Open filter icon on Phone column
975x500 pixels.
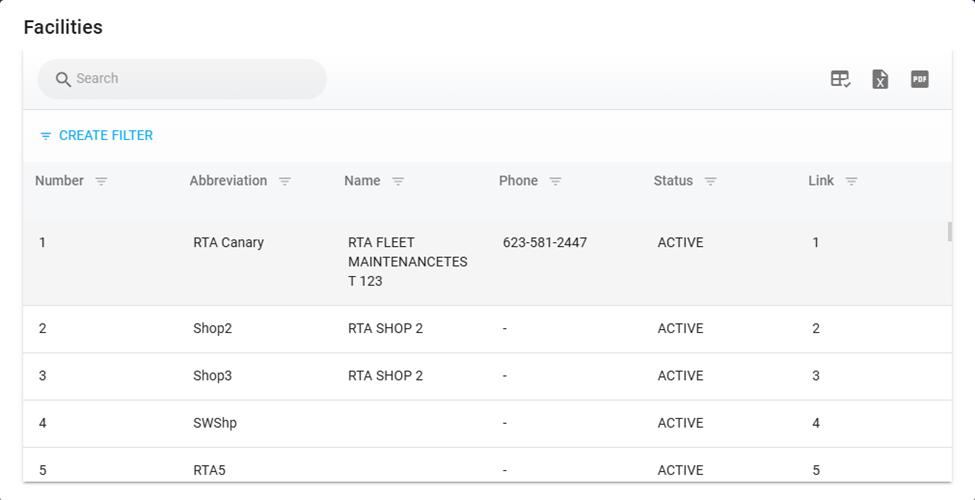555,181
